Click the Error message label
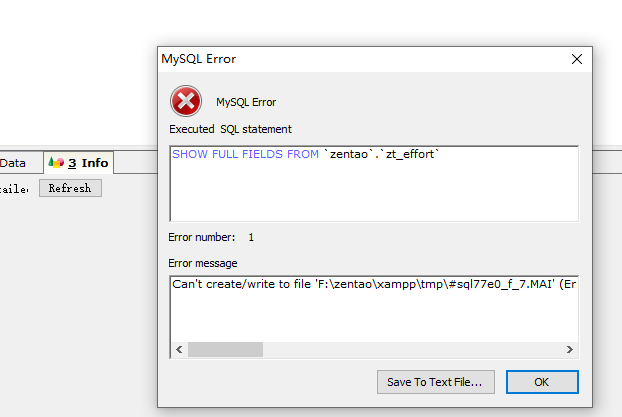 tap(203, 263)
